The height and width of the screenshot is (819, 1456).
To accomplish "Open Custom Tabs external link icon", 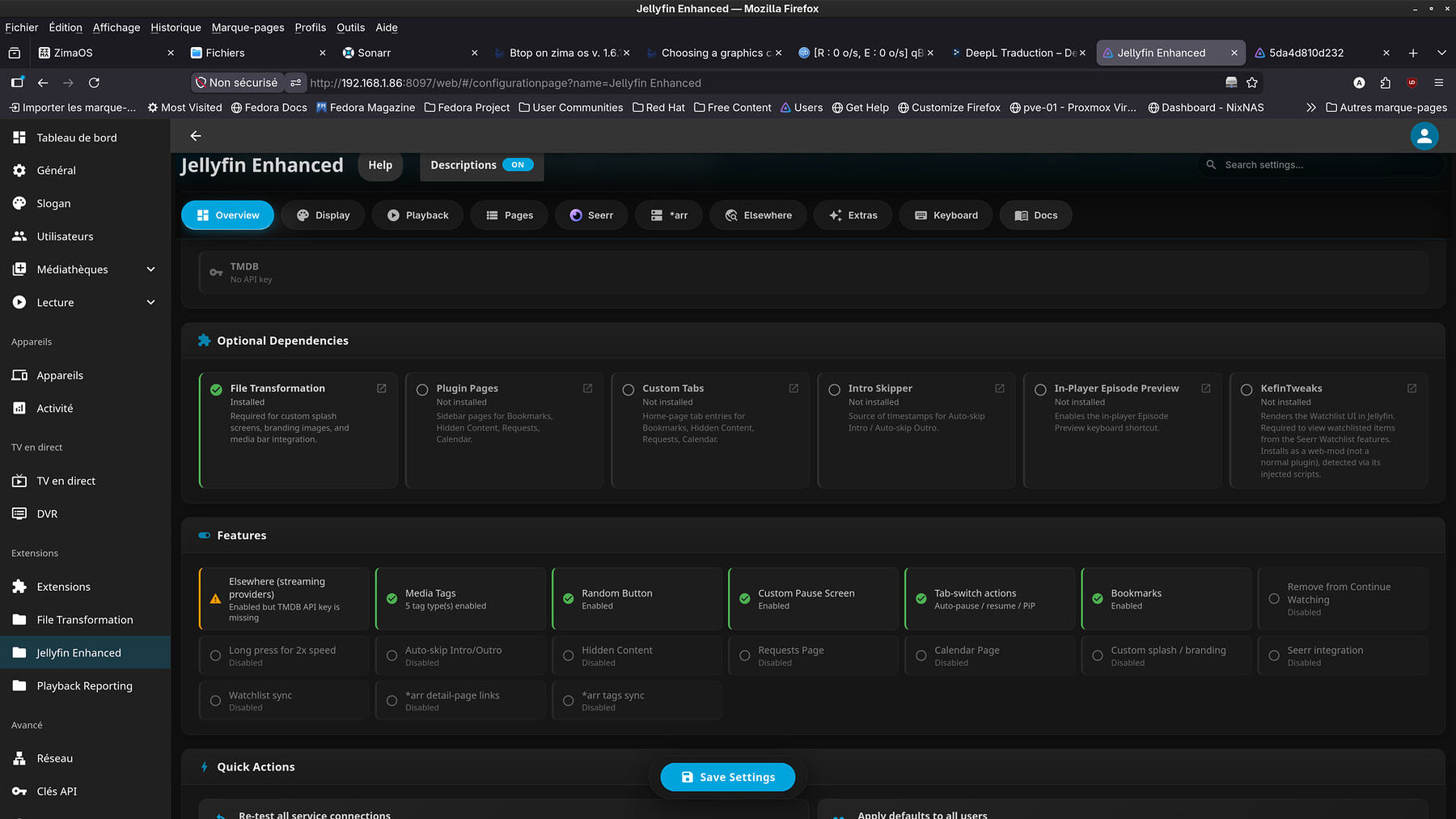I will click(794, 388).
